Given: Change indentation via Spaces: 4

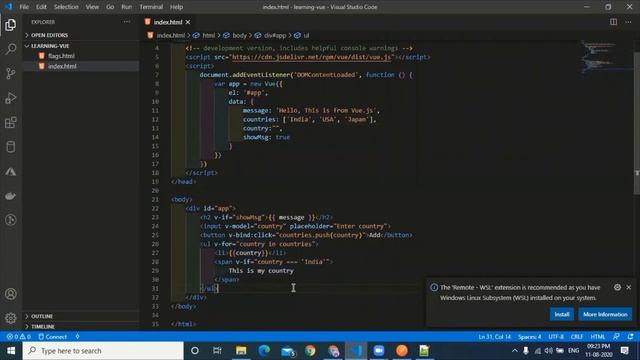Looking at the screenshot, I should point(529,337).
